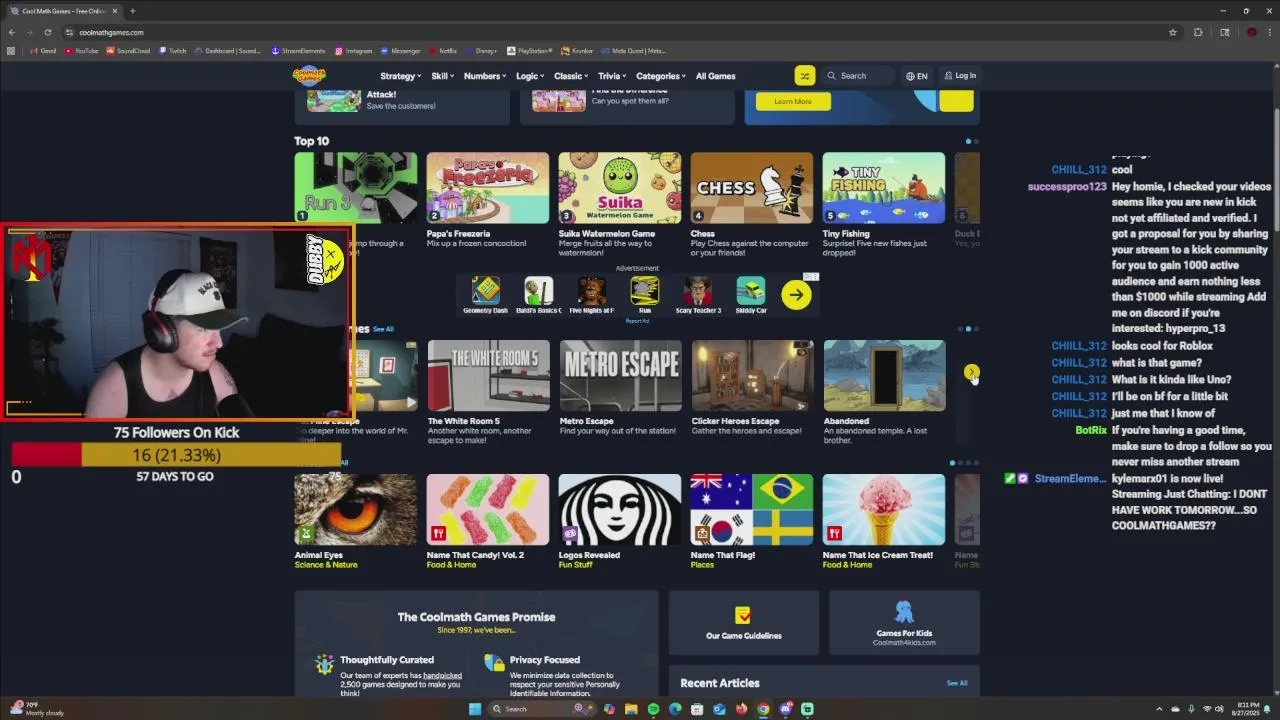Open the Clicker Heroes Escape thumbnail
Image resolution: width=1280 pixels, height=720 pixels.
[x=752, y=375]
